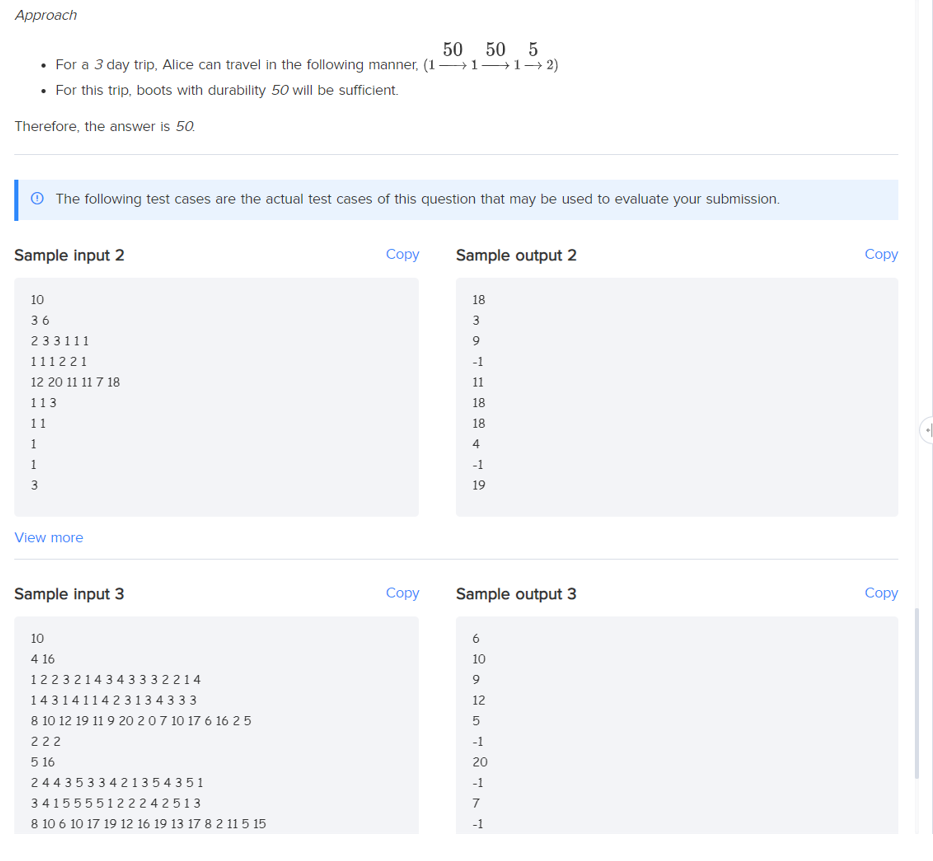Copy Sample output 2
The width and height of the screenshot is (933, 861).
coord(881,254)
